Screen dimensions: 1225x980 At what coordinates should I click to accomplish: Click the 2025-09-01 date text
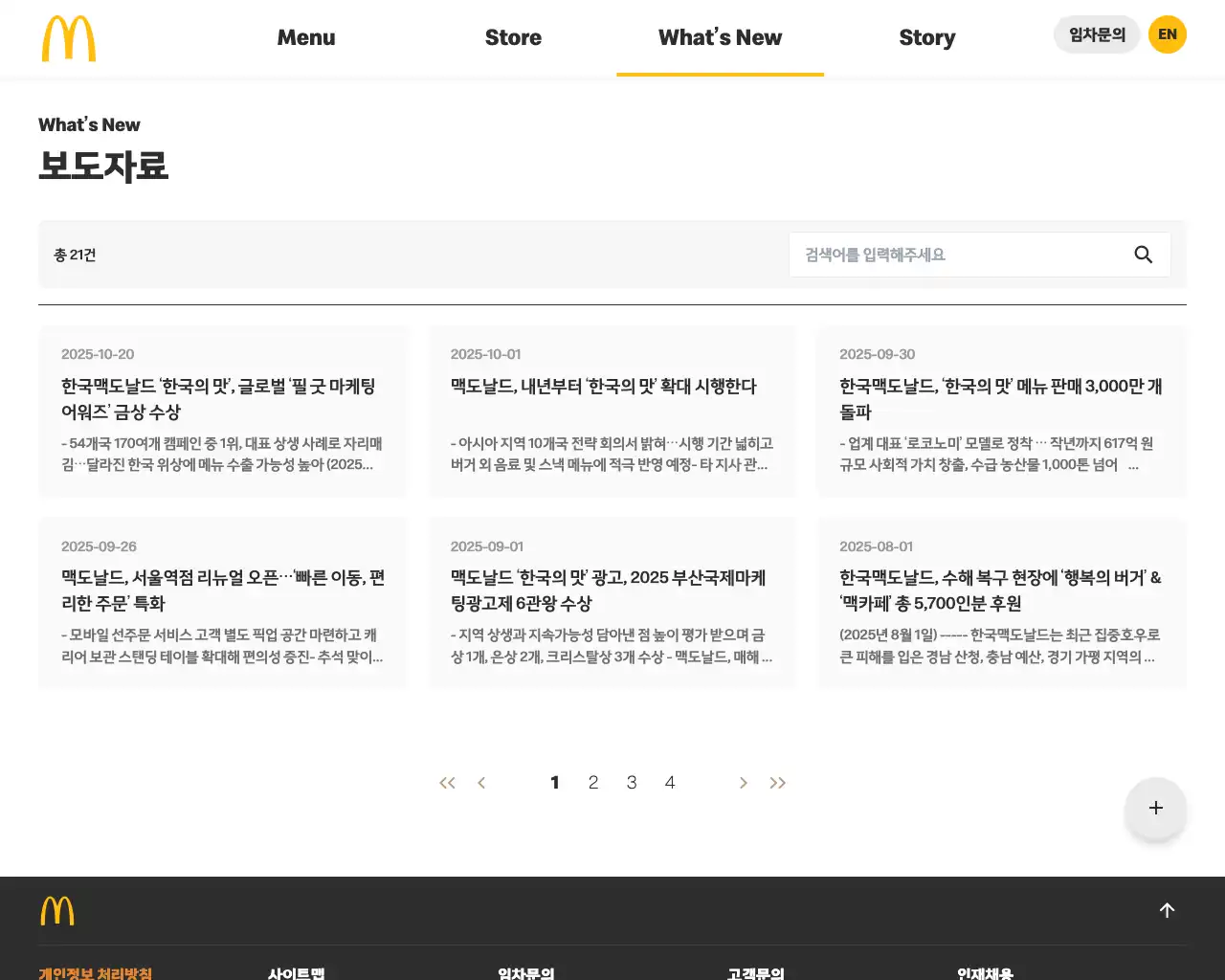[487, 546]
